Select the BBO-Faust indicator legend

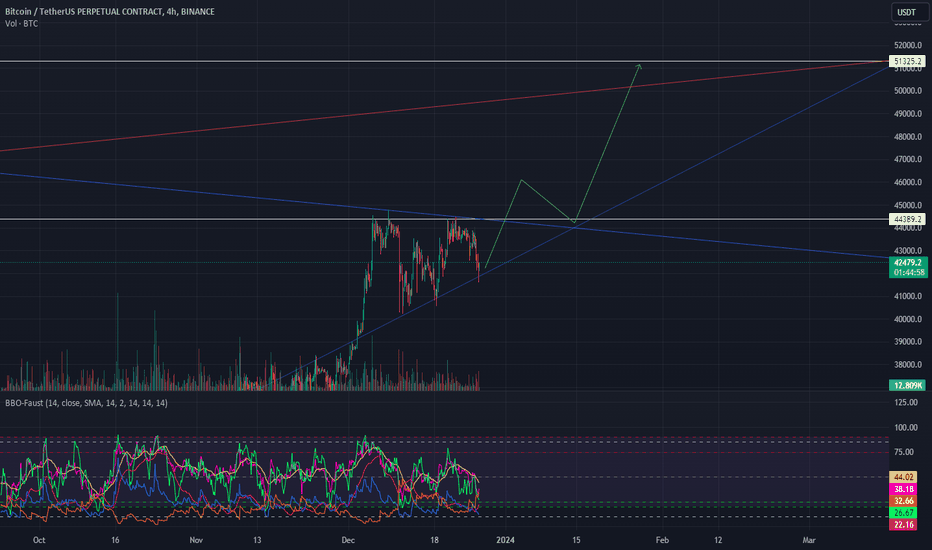pos(86,403)
